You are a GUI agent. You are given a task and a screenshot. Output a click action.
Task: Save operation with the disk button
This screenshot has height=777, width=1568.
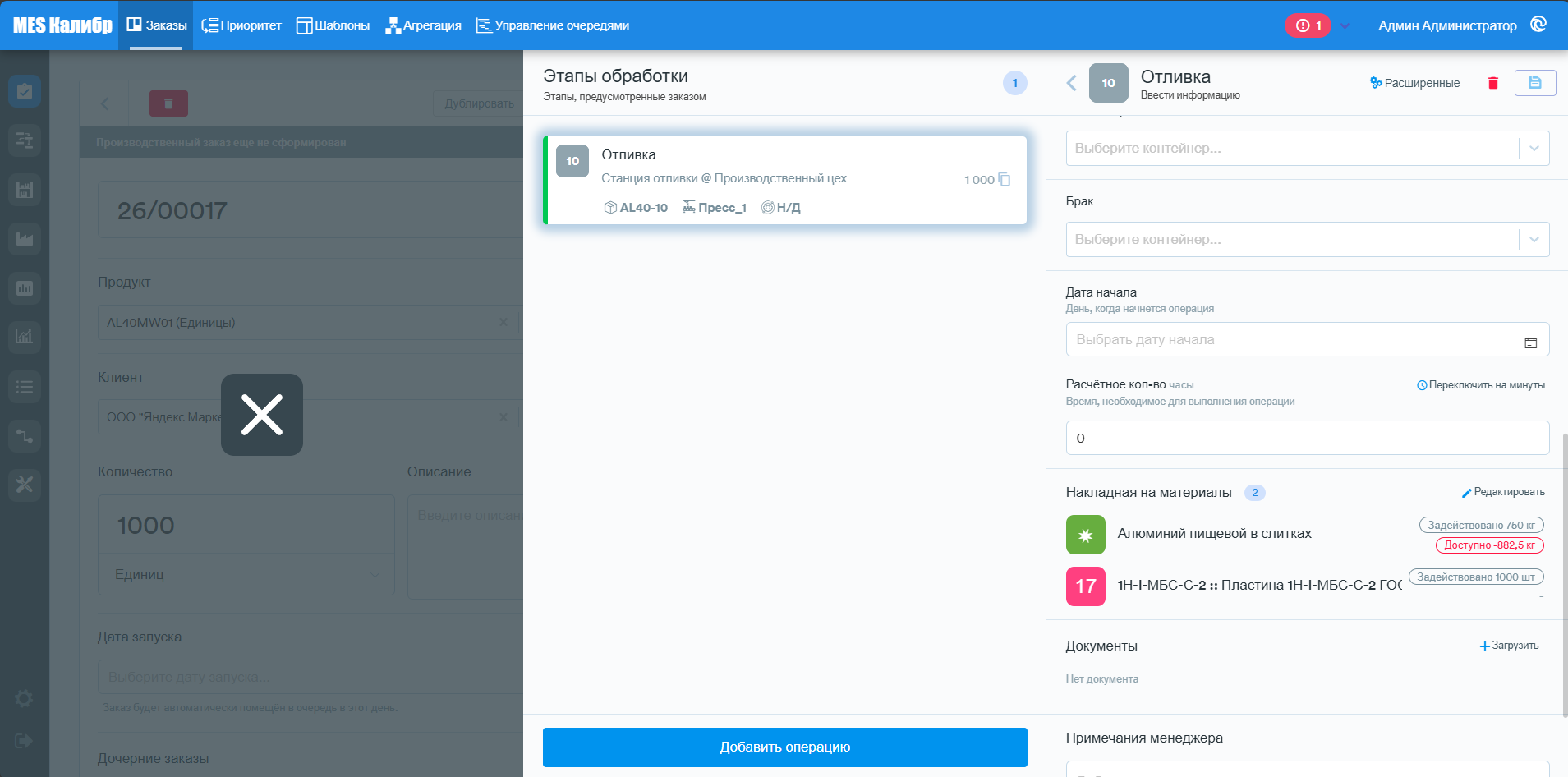pyautogui.click(x=1535, y=83)
